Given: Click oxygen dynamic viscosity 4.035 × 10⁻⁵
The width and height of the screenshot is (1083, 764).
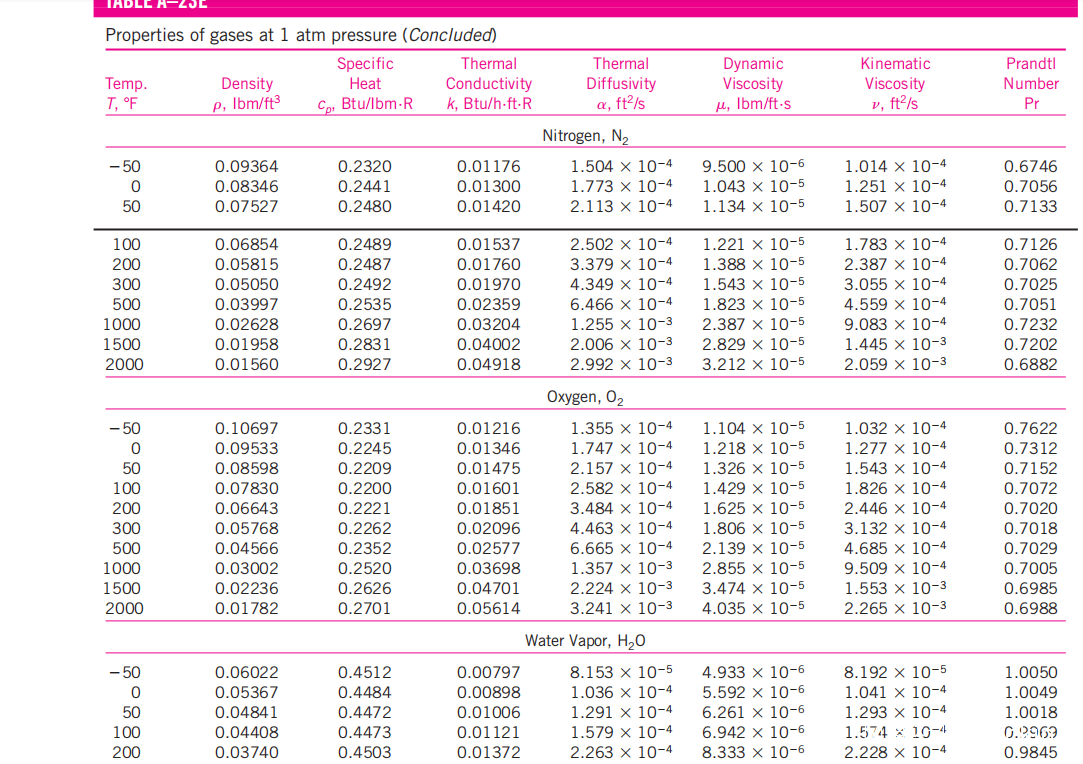Looking at the screenshot, I should (753, 609).
